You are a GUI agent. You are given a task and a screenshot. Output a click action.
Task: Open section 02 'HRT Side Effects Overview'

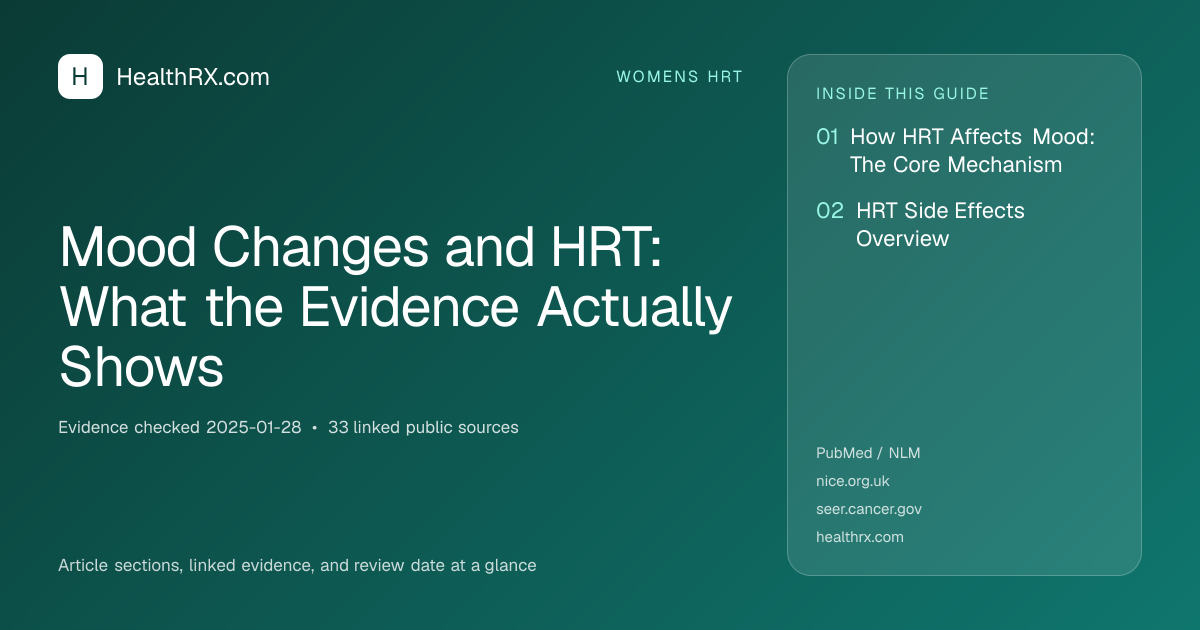940,225
